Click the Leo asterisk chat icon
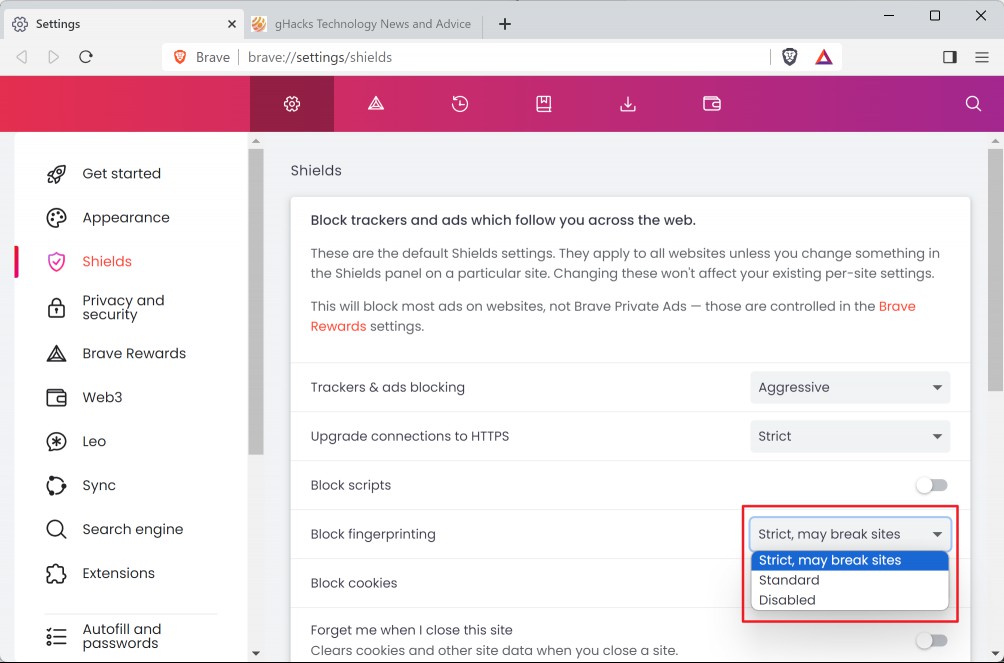This screenshot has width=1004, height=663. 56,441
